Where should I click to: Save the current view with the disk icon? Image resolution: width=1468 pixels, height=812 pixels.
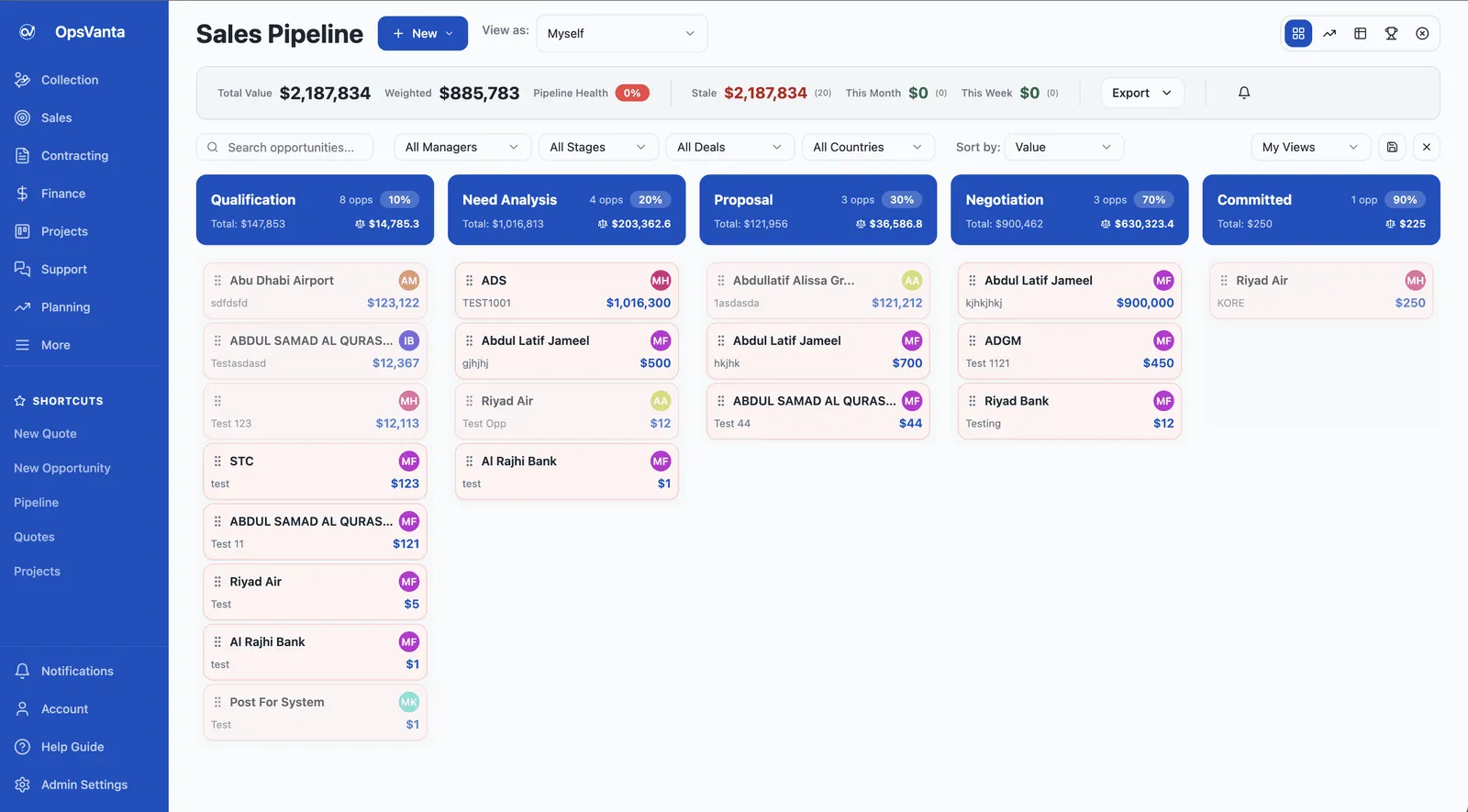coord(1392,147)
